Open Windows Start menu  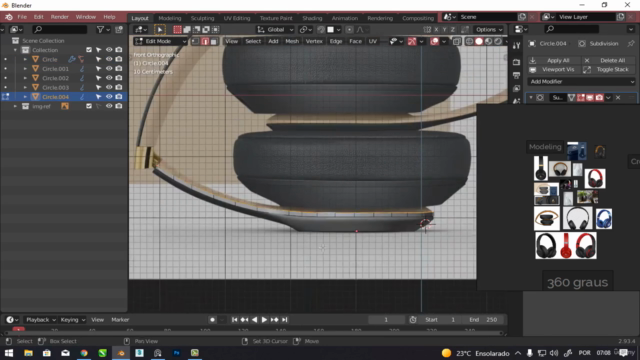[9, 353]
